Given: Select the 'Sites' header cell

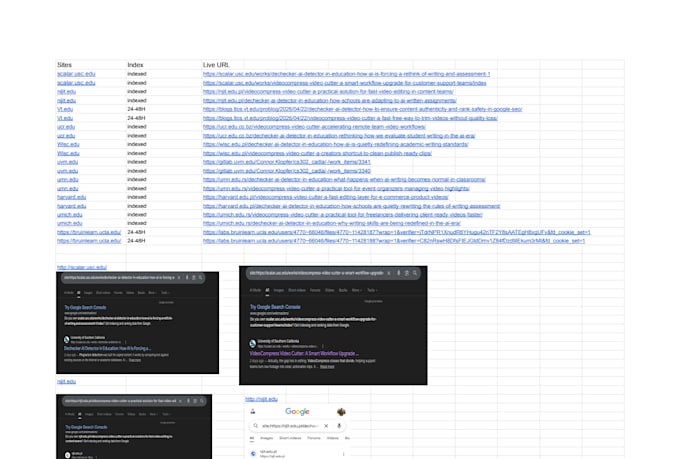Looking at the screenshot, I should click(x=91, y=65).
